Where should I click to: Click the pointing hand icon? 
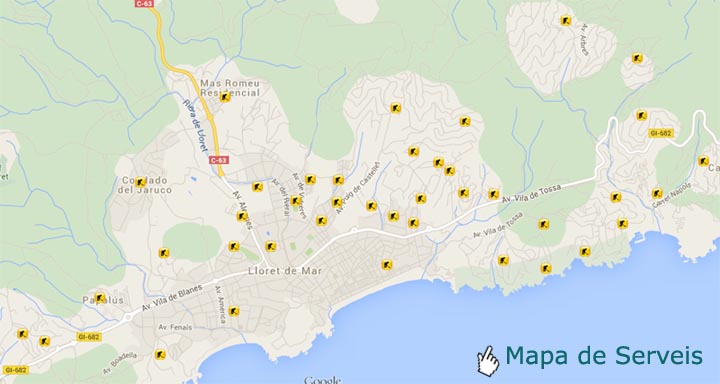488,361
